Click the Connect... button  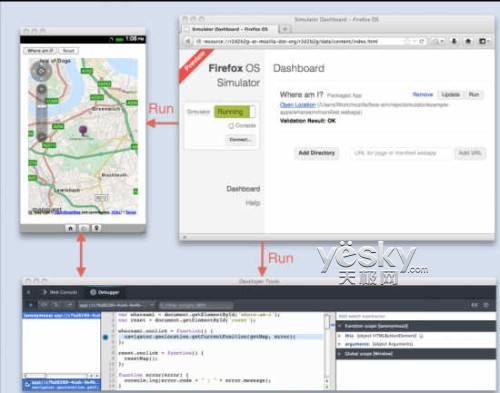pyautogui.click(x=240, y=140)
